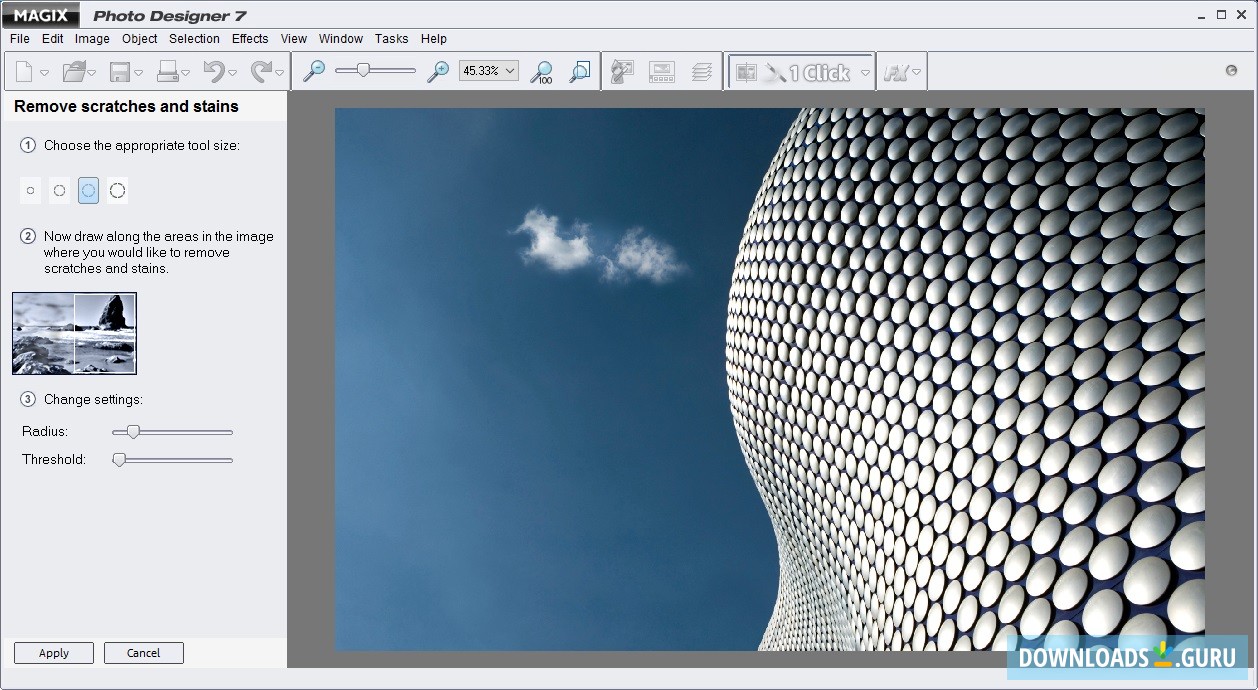
Task: Click the Radius slider handle
Action: point(132,432)
